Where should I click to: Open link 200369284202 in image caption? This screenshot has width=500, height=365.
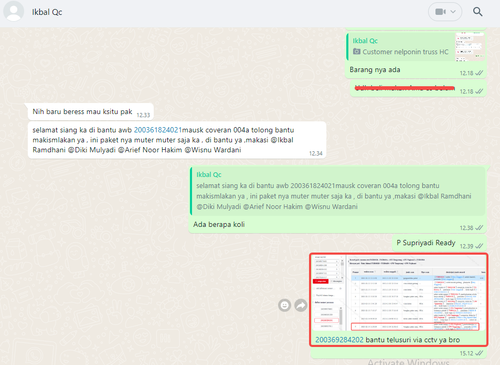(339, 340)
